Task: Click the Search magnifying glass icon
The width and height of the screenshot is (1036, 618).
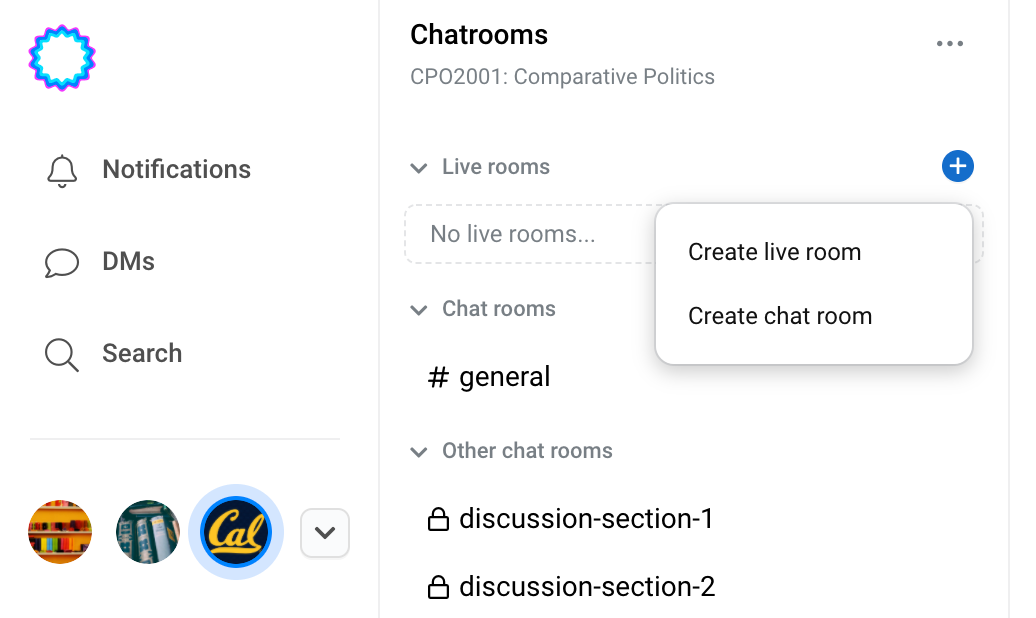Action: (62, 354)
